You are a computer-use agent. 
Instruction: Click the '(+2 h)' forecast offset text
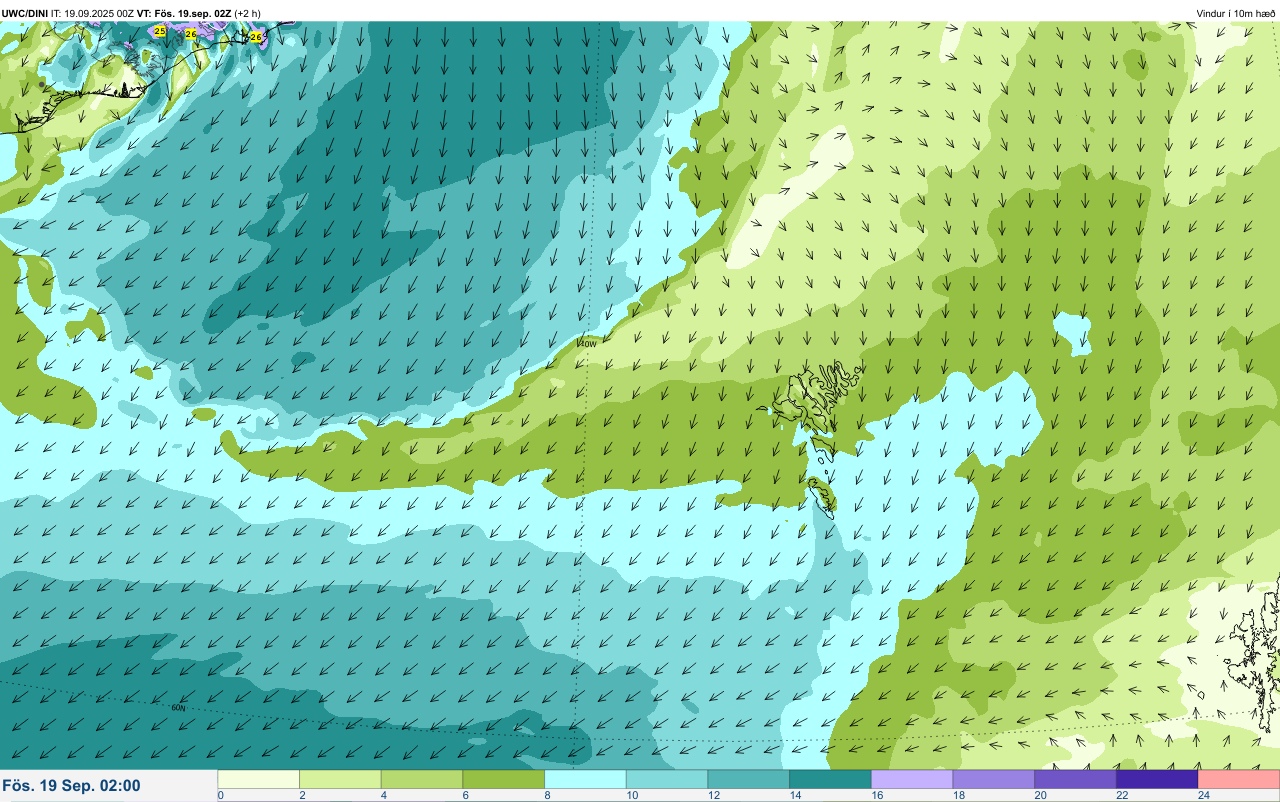pyautogui.click(x=248, y=14)
